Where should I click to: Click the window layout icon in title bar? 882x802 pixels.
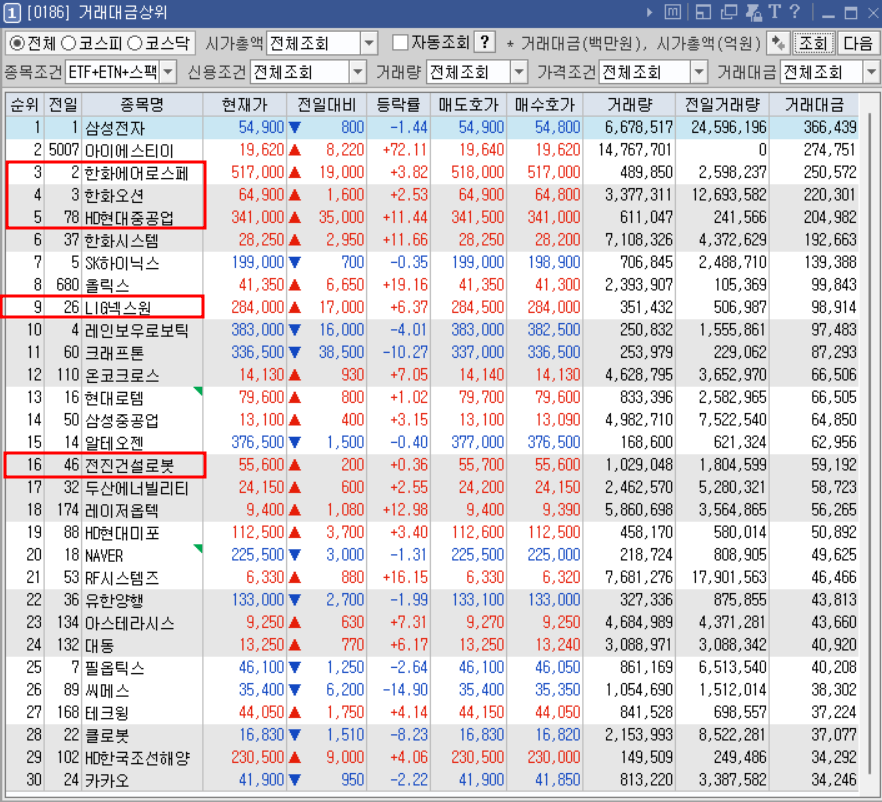coord(703,12)
